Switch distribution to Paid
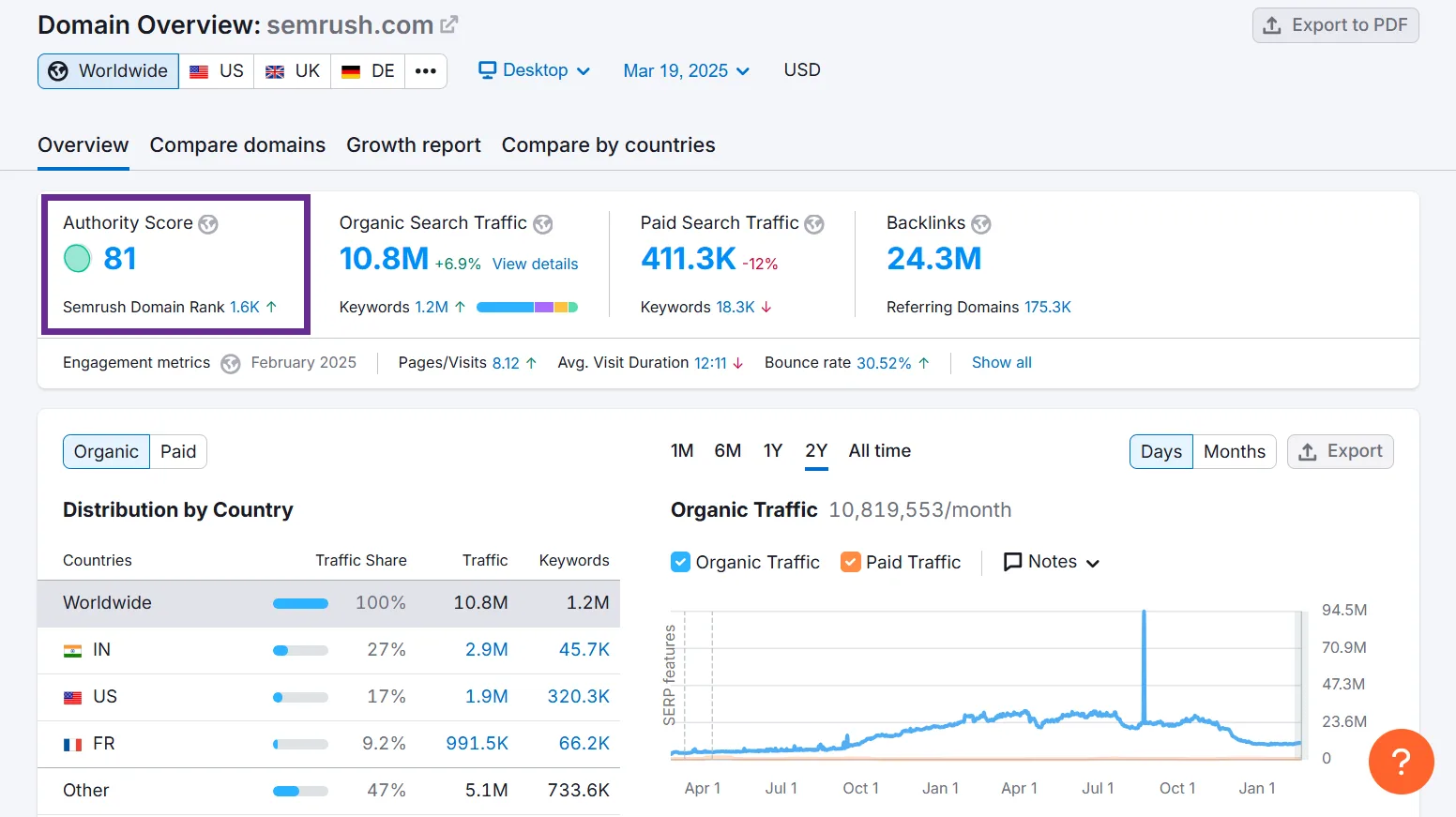The height and width of the screenshot is (817, 1456). click(178, 451)
